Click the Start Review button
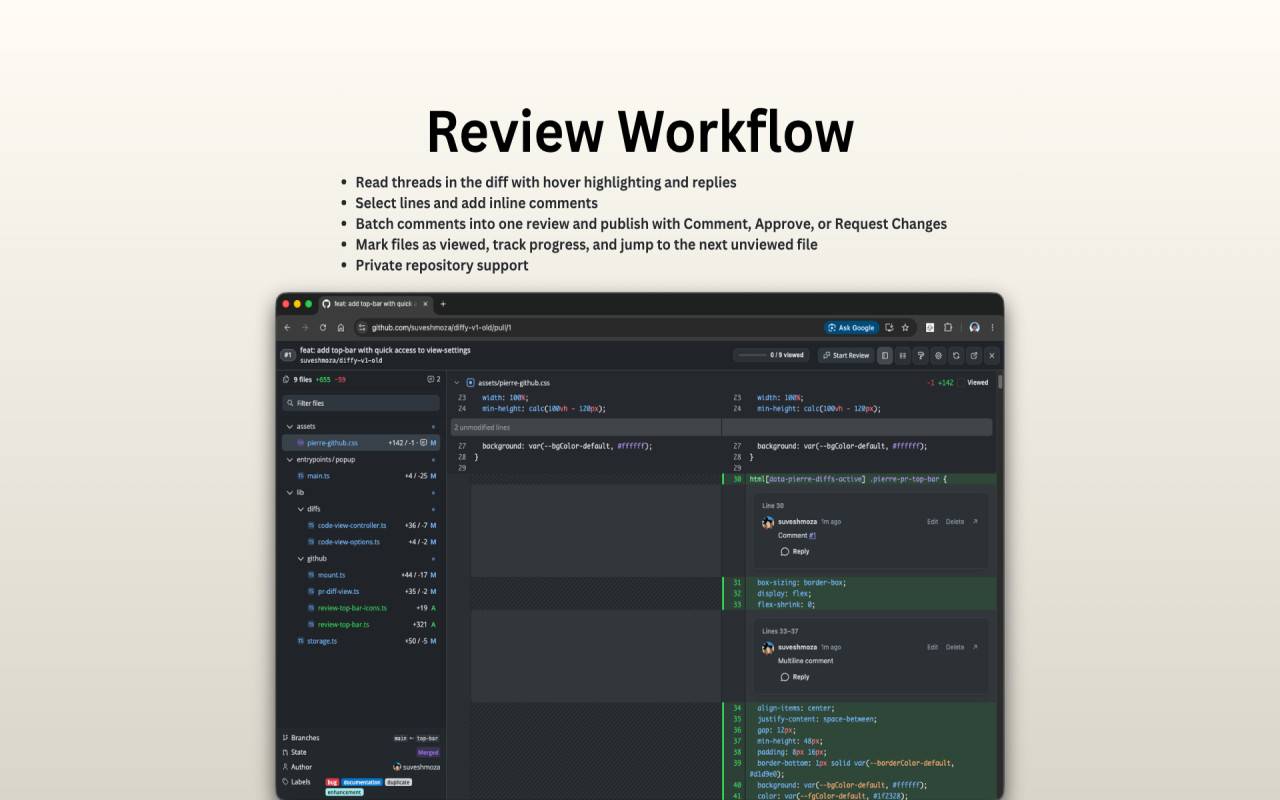 (x=845, y=355)
